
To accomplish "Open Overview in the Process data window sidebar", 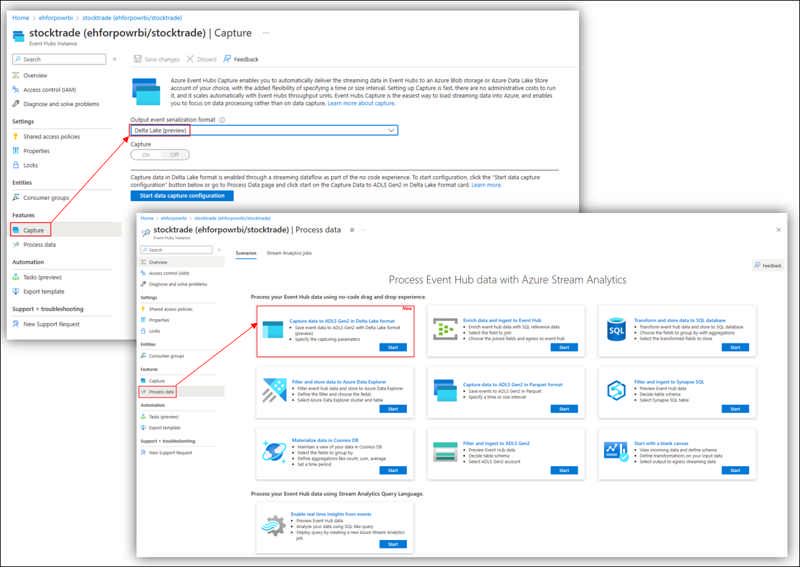I will 158,262.
